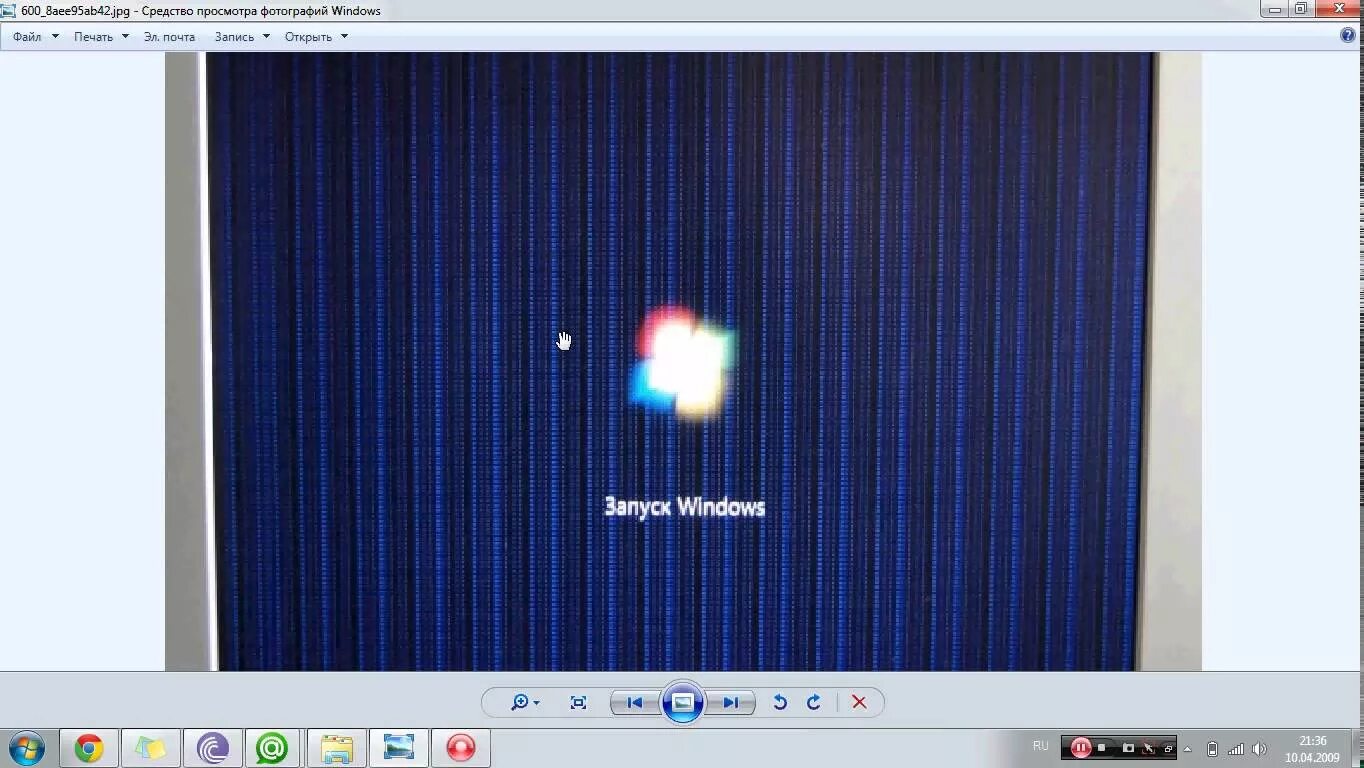This screenshot has height=768, width=1364.
Task: Open the green Mail.ru Agent icon
Action: tap(272, 748)
